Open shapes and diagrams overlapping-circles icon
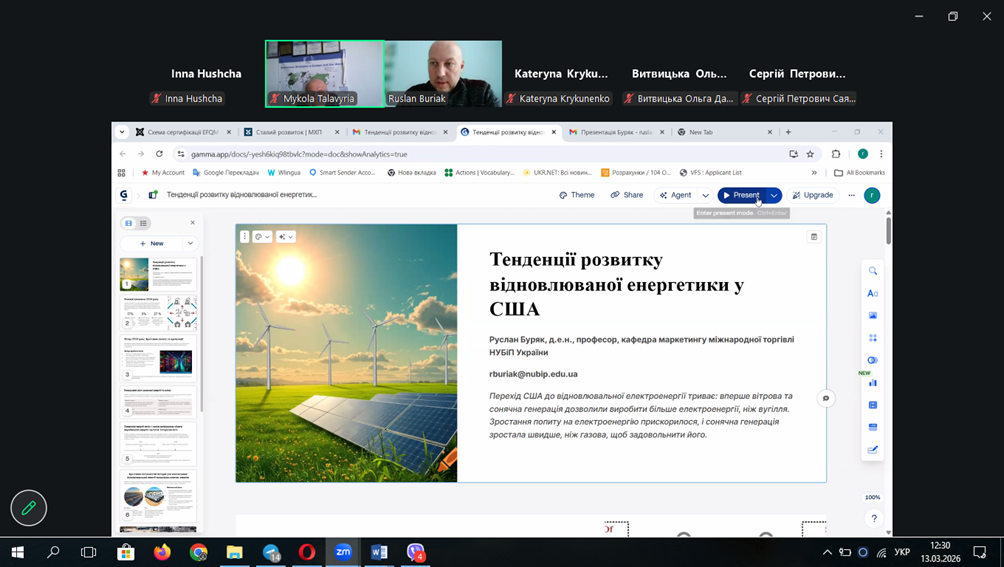Screen dimensions: 1004x567 872,360
